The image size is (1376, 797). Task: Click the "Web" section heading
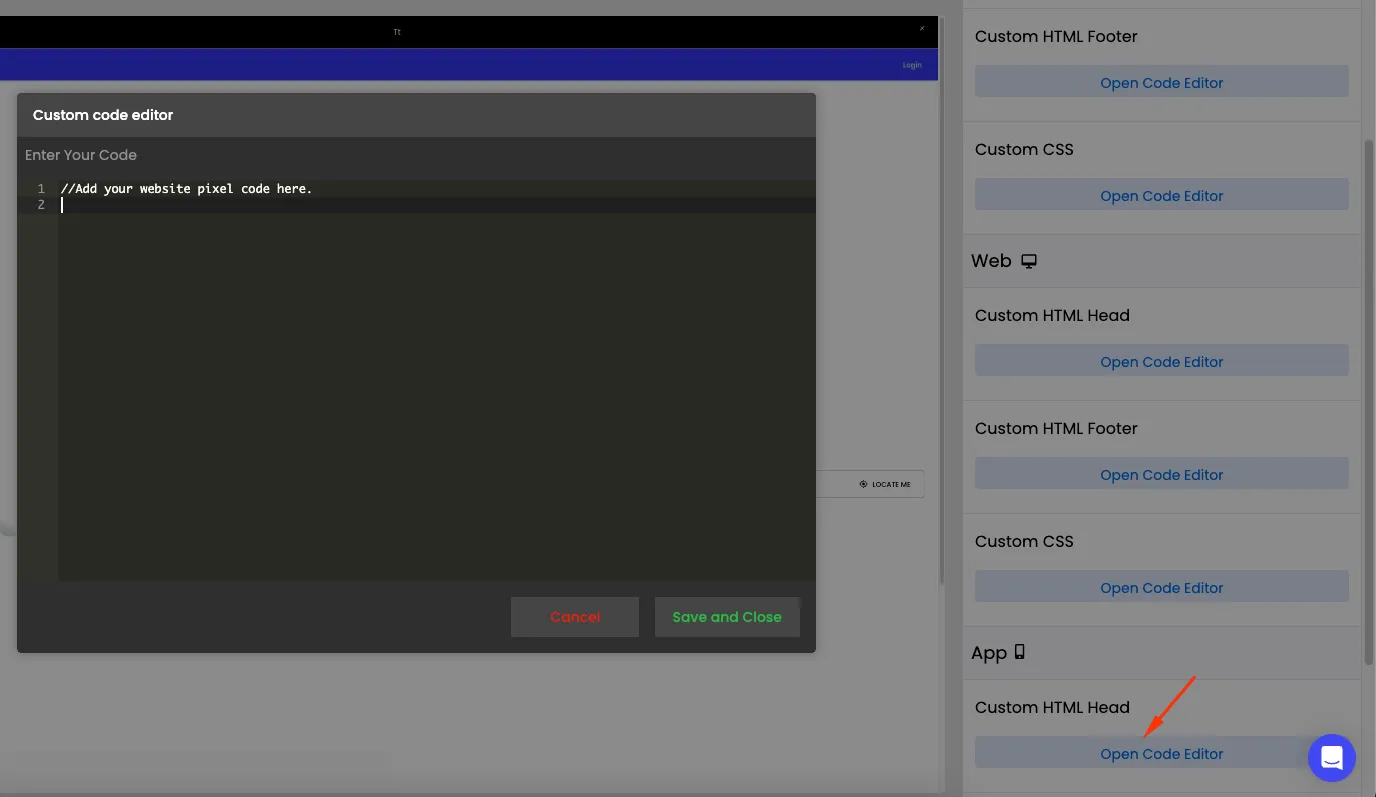[991, 261]
